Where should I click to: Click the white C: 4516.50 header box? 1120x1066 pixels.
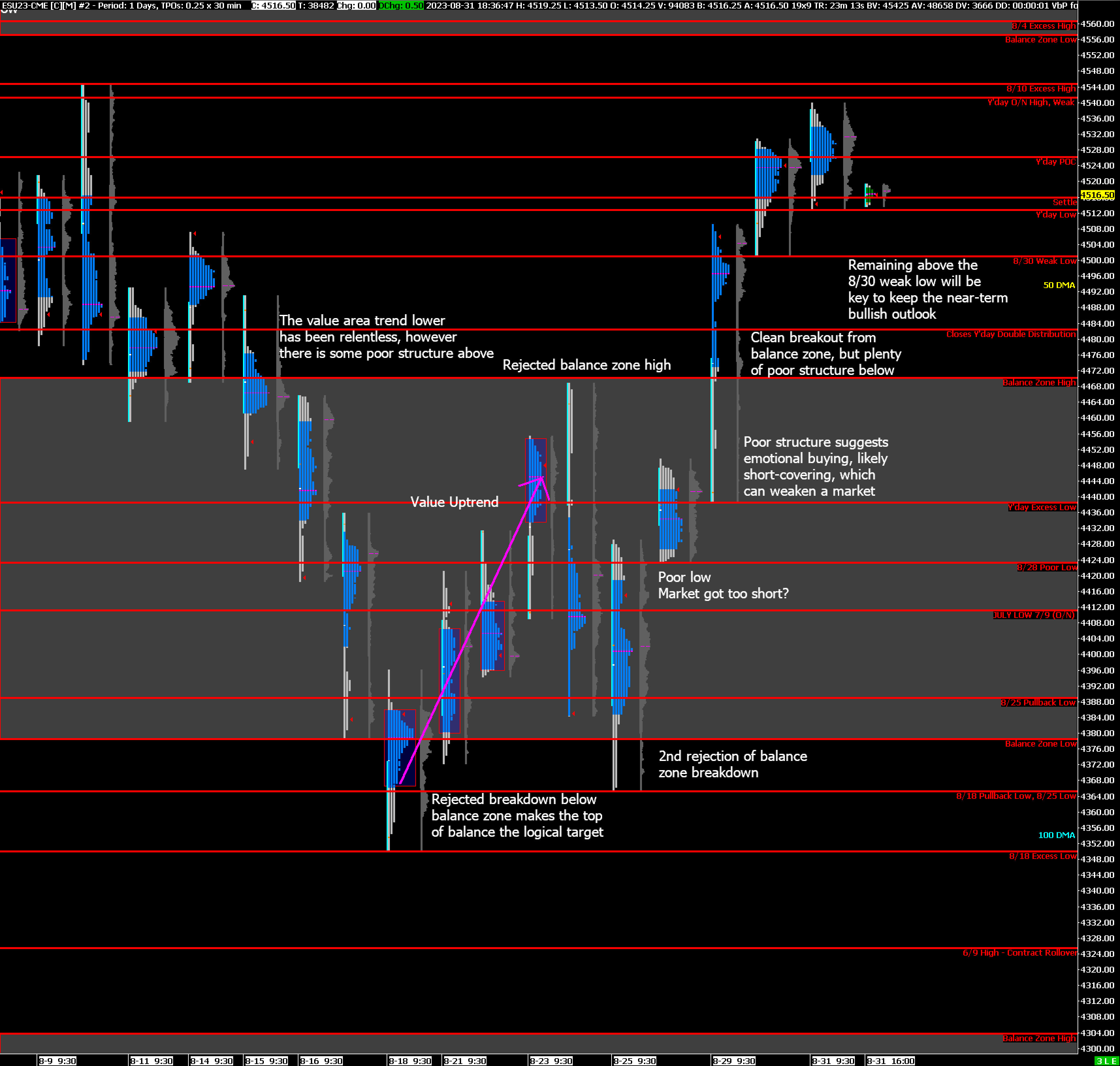click(x=273, y=5)
